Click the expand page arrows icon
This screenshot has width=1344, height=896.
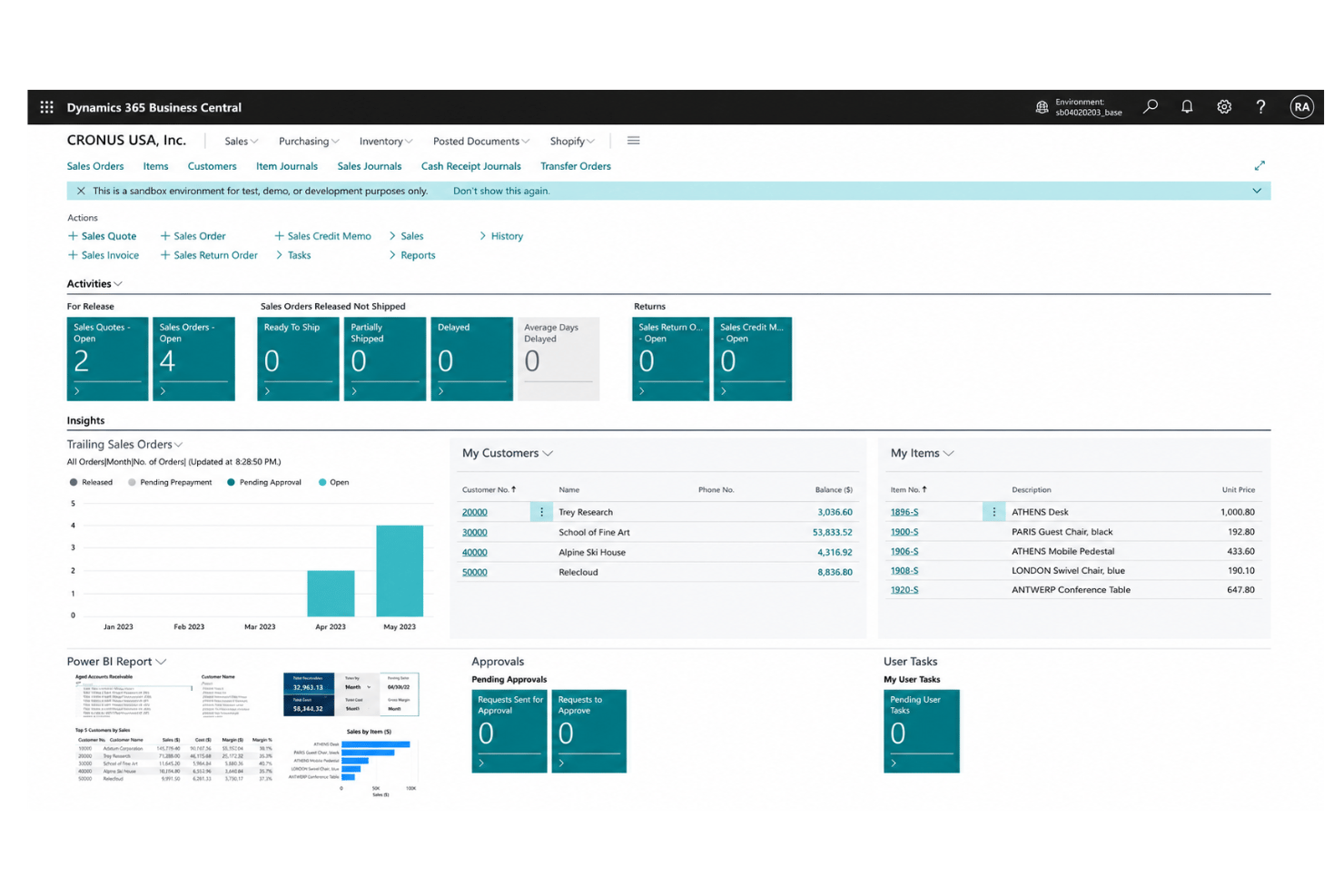pyautogui.click(x=1260, y=165)
